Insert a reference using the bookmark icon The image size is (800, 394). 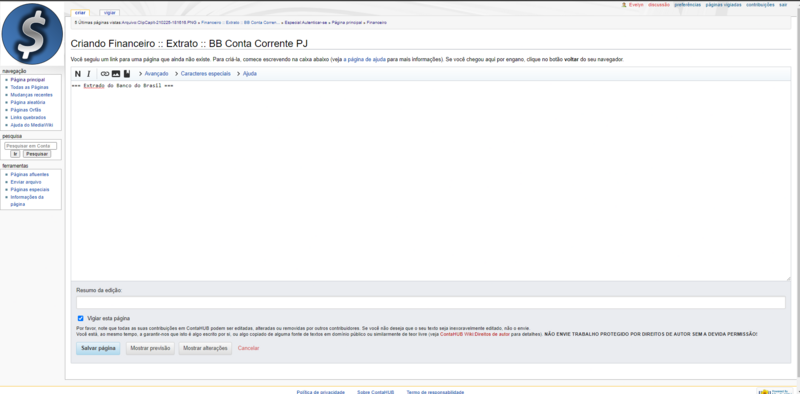coord(127,74)
